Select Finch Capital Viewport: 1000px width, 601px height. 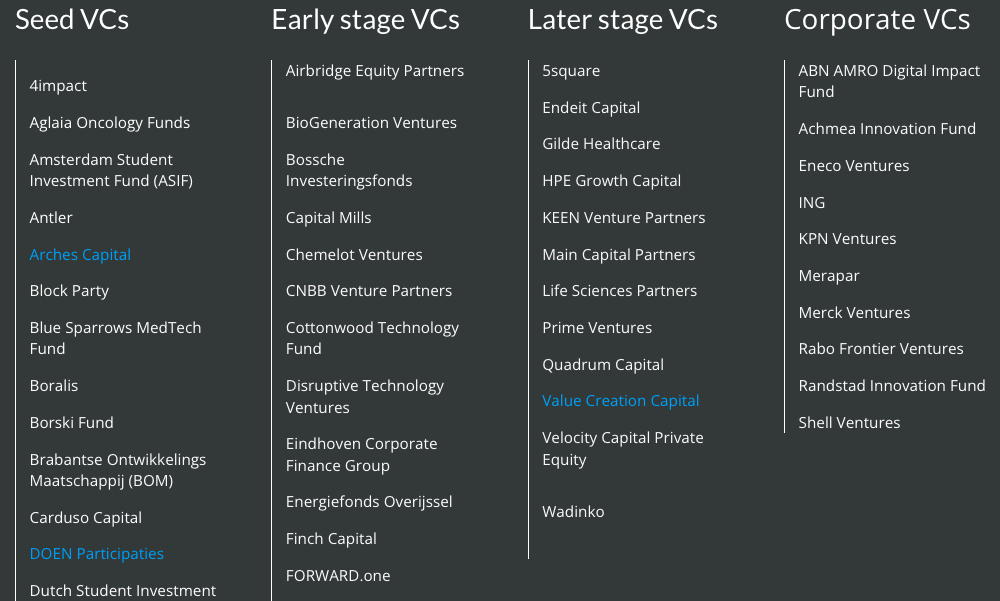(x=331, y=538)
